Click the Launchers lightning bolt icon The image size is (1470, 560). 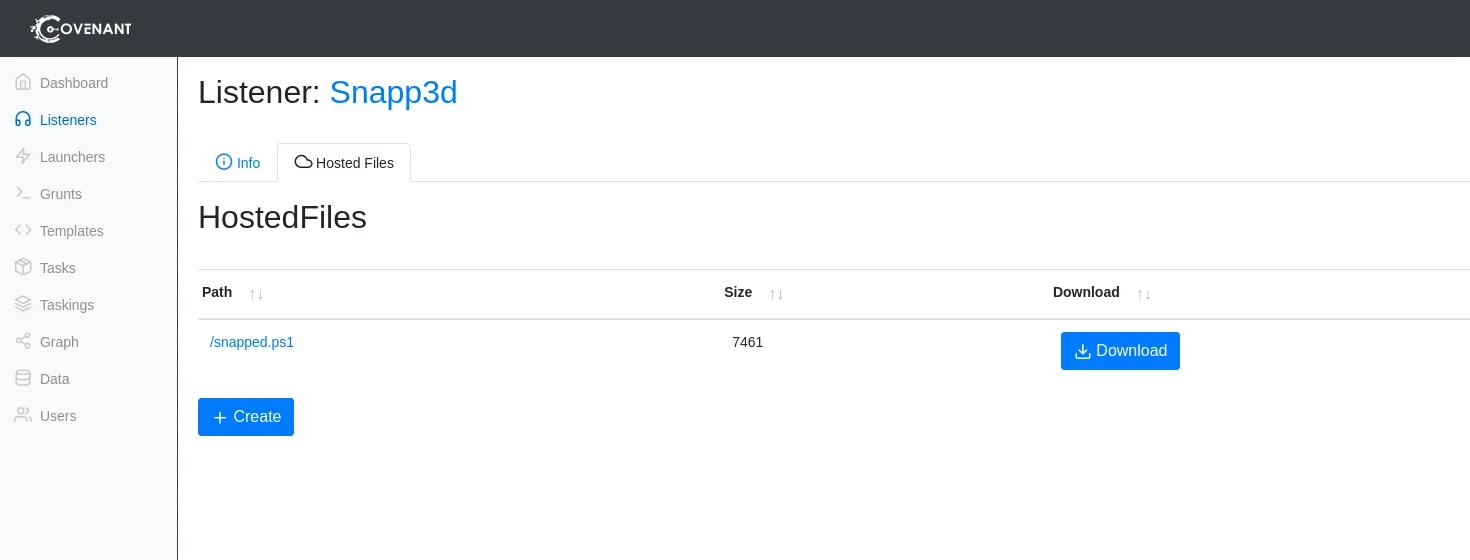(x=23, y=157)
